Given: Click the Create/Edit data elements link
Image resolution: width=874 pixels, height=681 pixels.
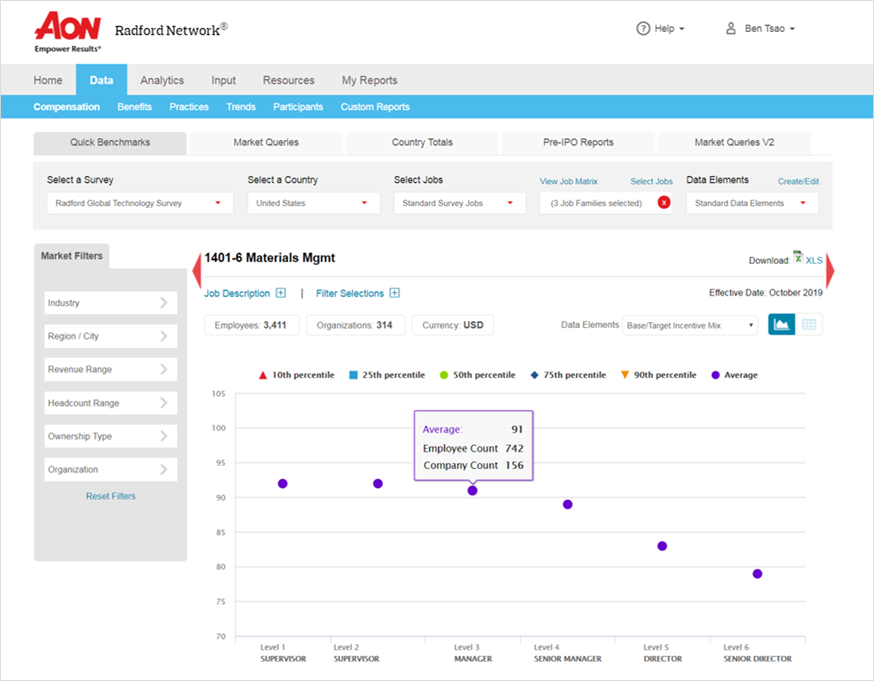Looking at the screenshot, I should (x=798, y=182).
